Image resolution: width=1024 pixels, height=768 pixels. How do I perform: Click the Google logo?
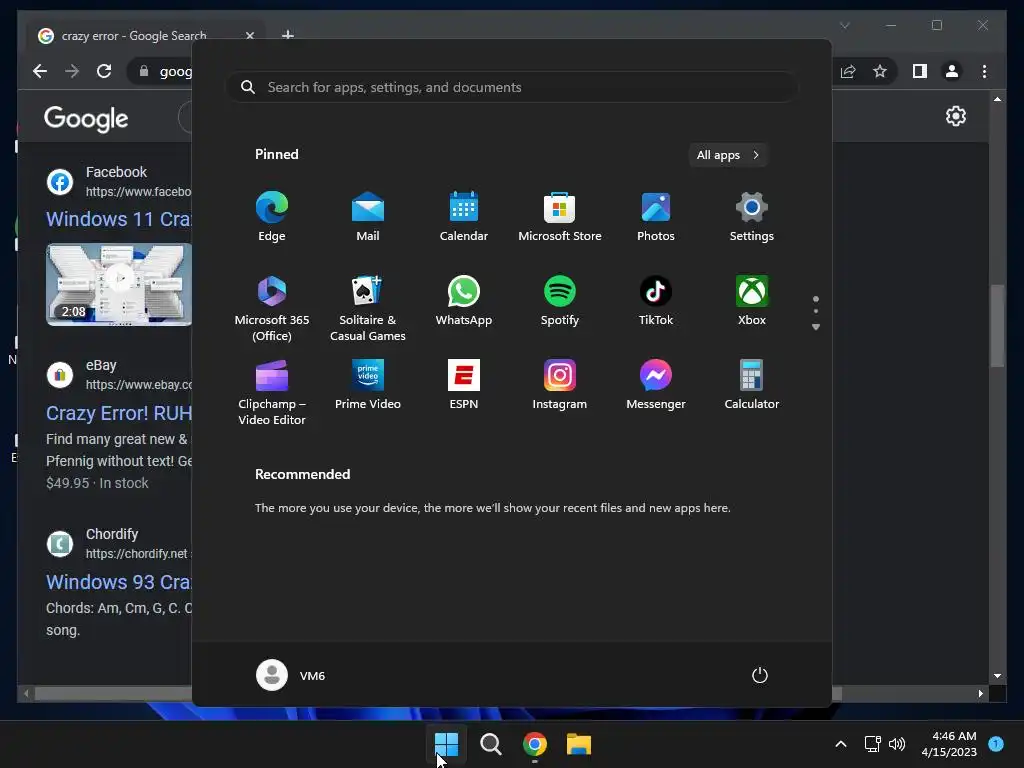pos(86,119)
